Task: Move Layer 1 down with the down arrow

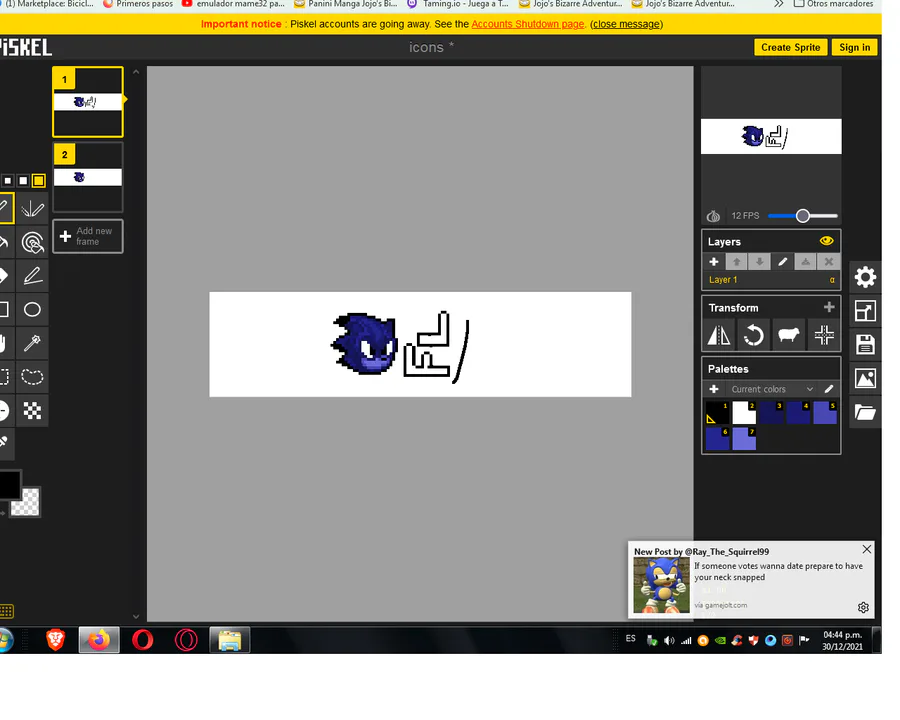Action: (x=759, y=262)
